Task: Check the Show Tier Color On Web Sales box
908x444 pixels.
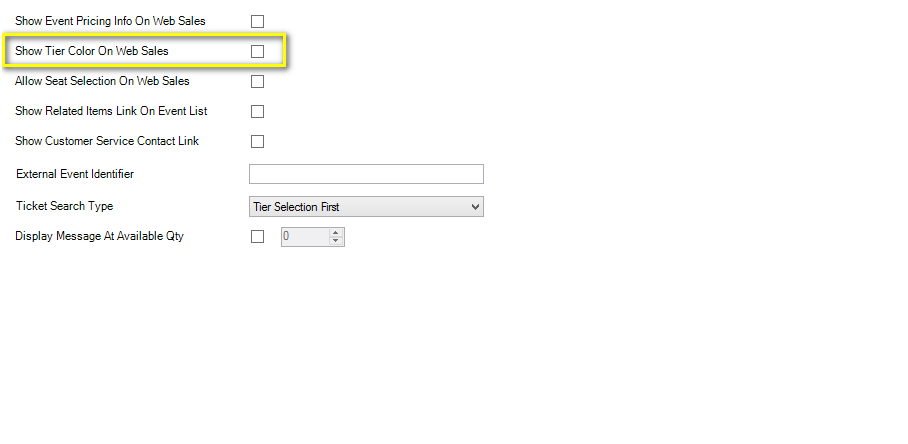Action: tap(257, 52)
